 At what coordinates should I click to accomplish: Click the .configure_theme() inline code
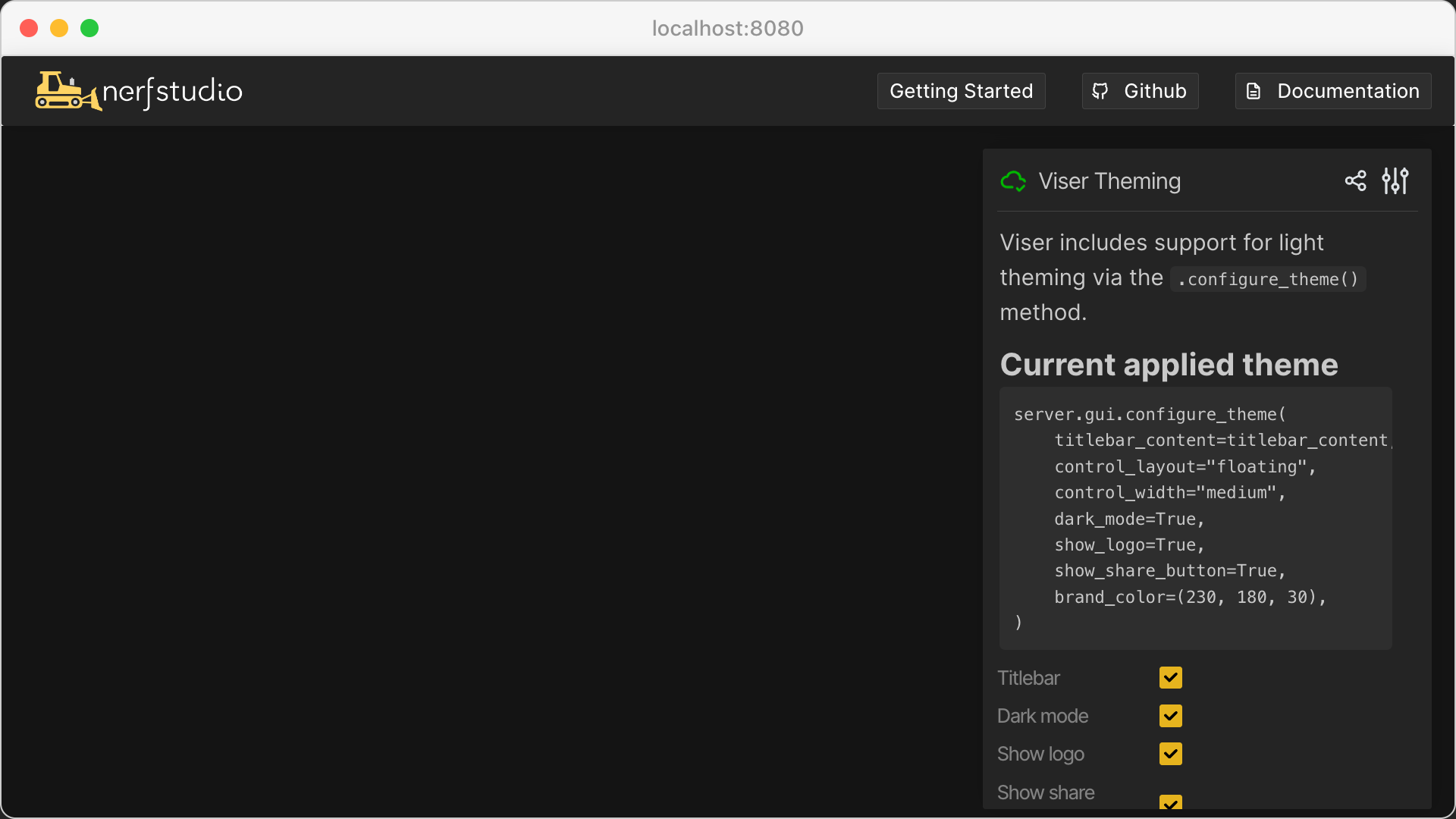click(1268, 279)
